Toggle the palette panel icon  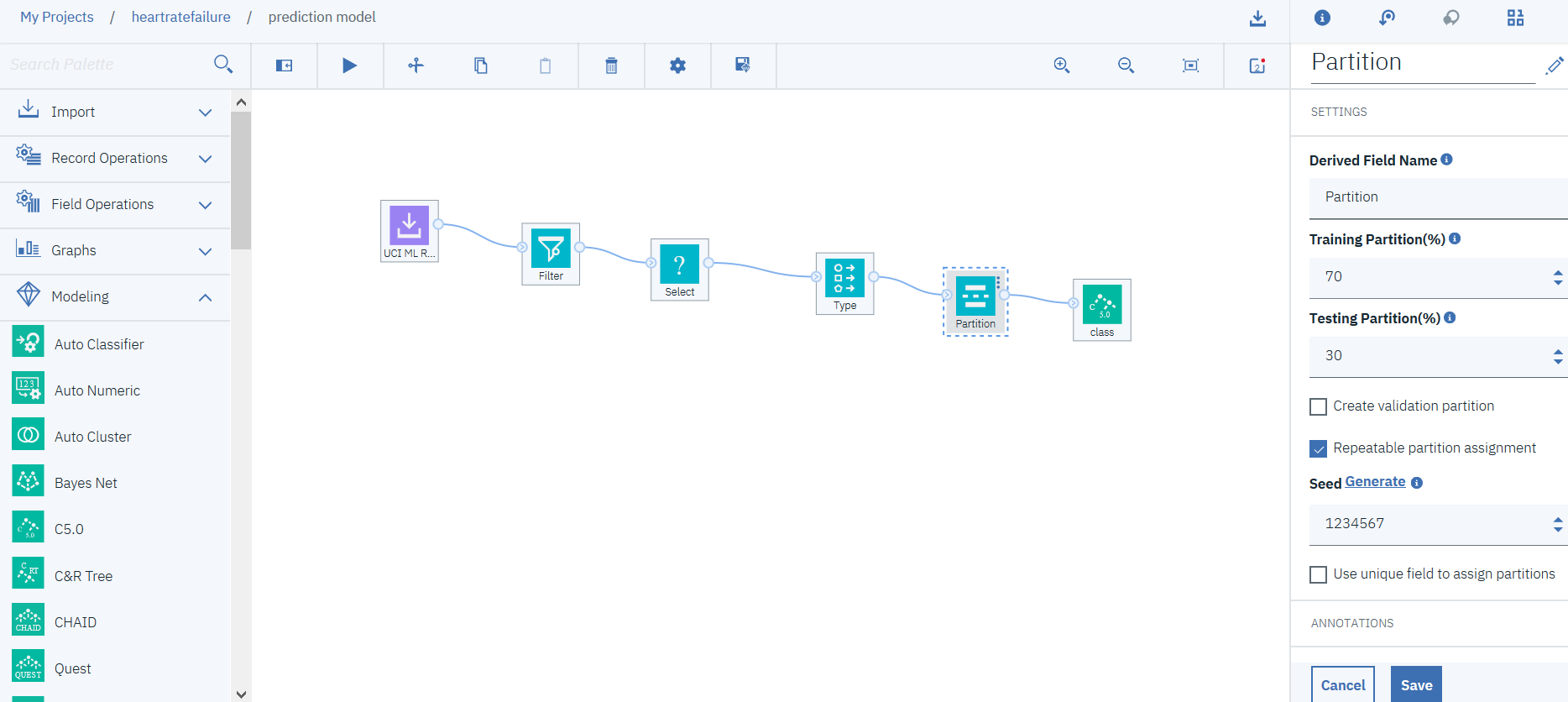[285, 65]
